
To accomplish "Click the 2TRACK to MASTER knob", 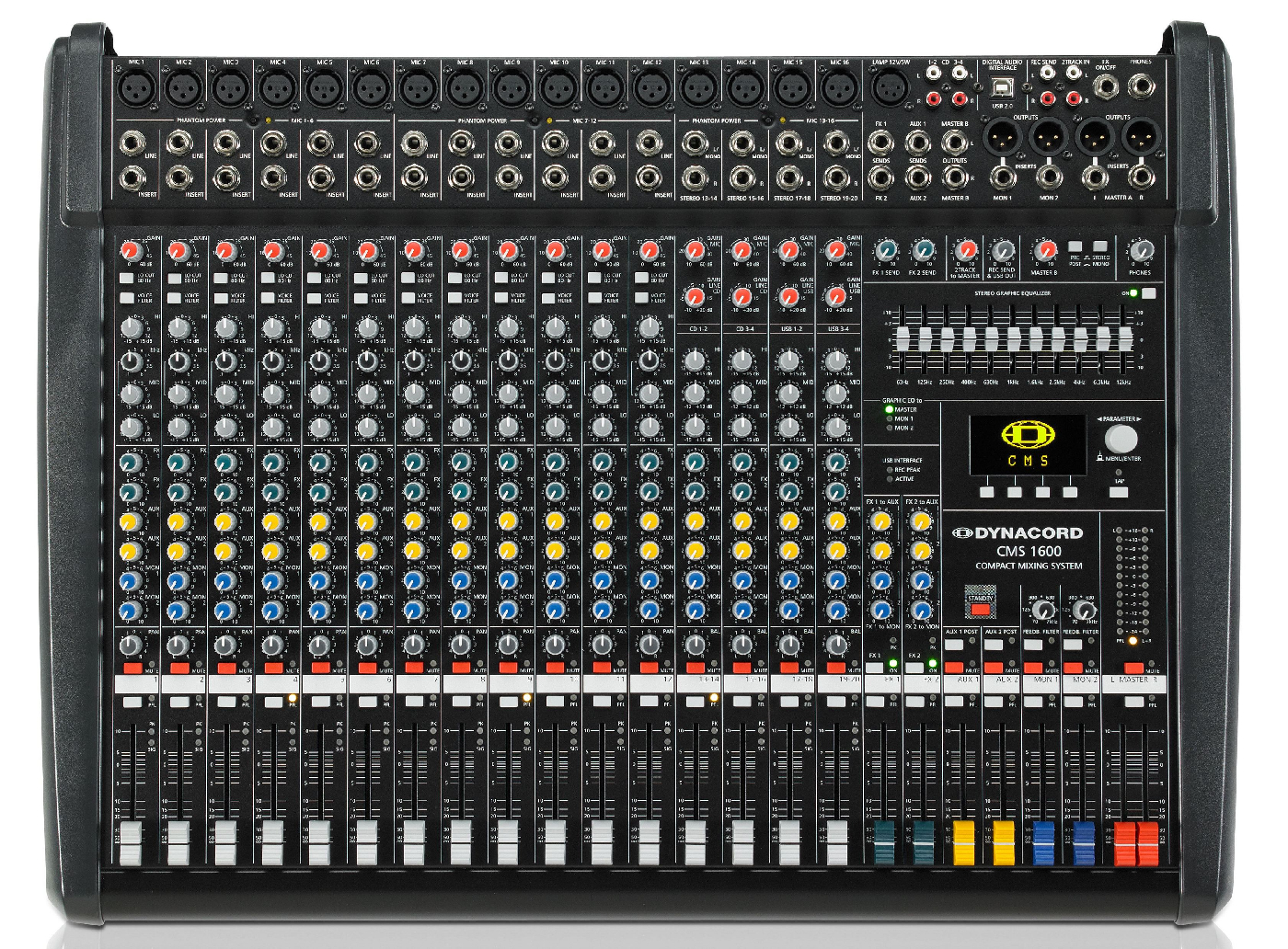I will point(965,250).
